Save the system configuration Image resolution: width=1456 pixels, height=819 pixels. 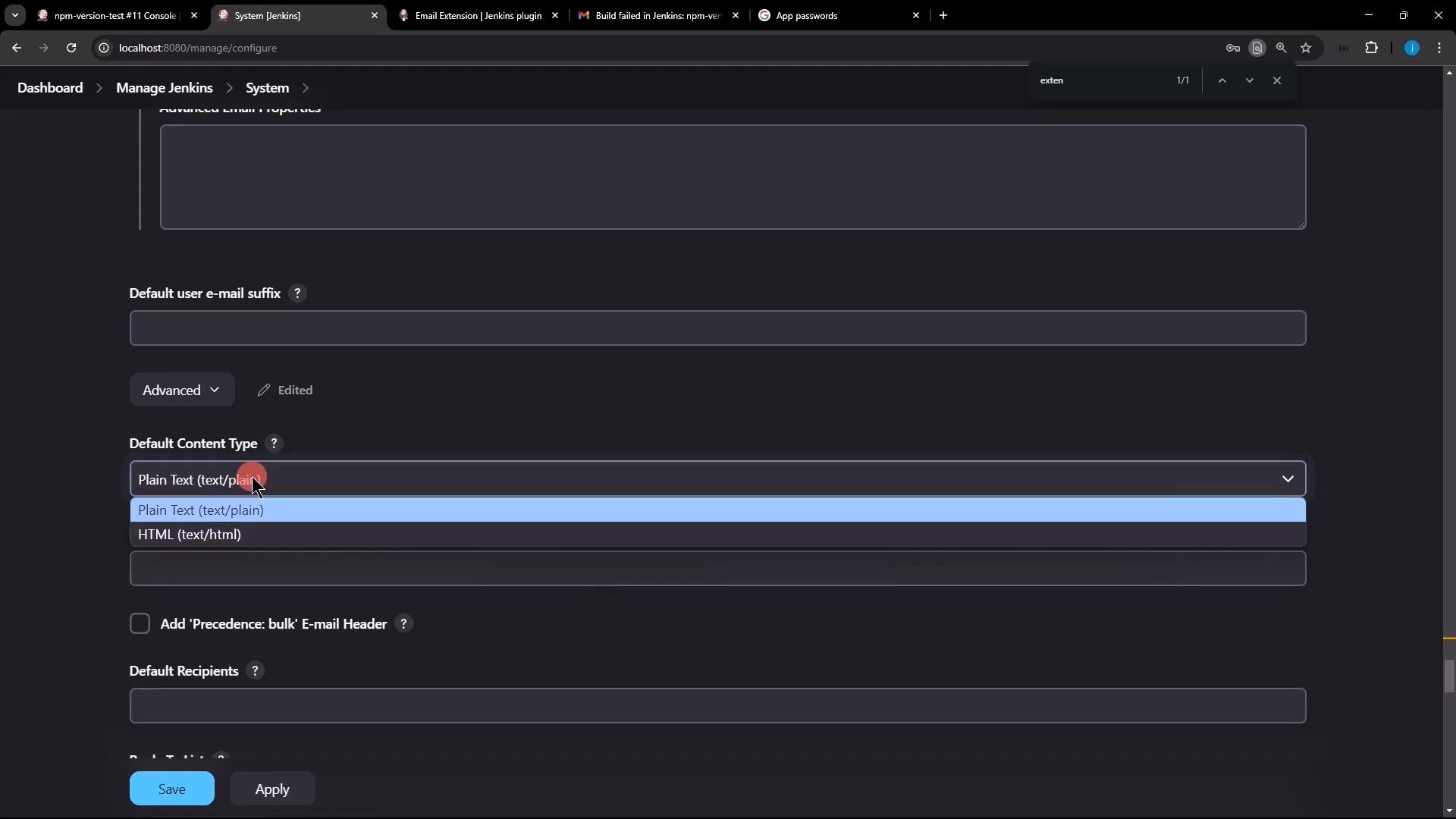172,789
